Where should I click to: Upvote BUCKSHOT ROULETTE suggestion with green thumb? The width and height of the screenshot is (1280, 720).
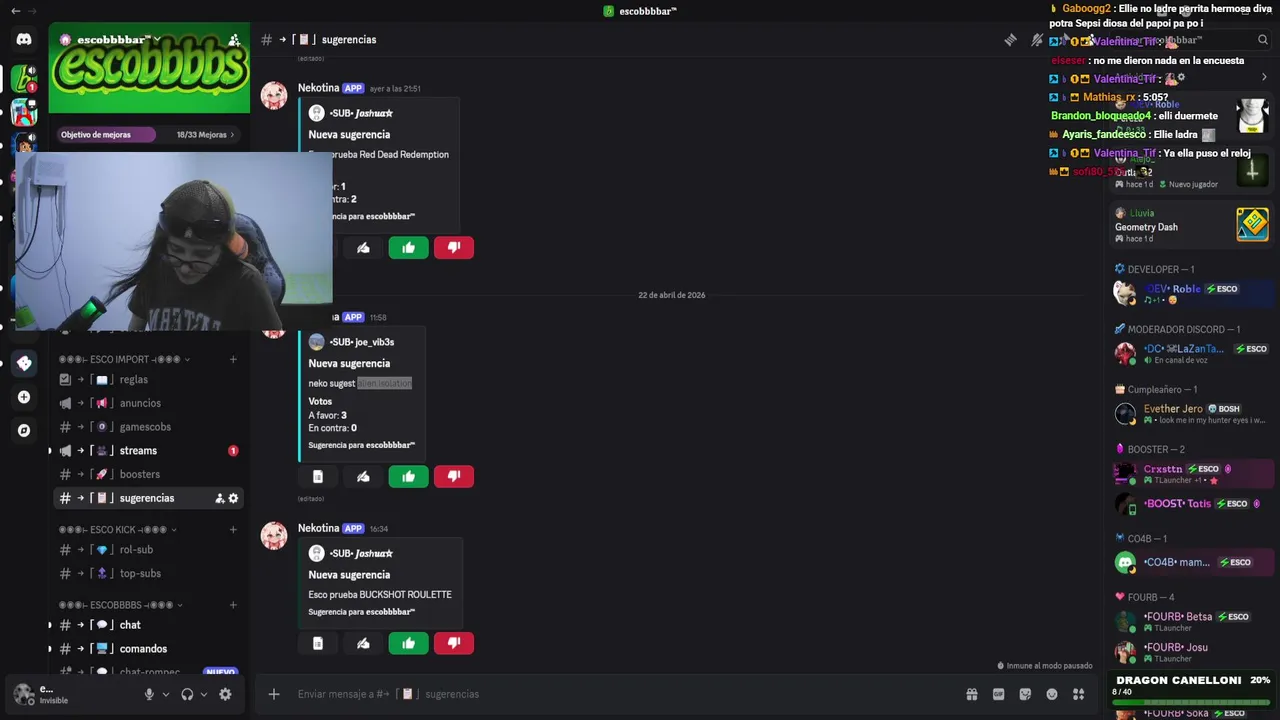(408, 644)
